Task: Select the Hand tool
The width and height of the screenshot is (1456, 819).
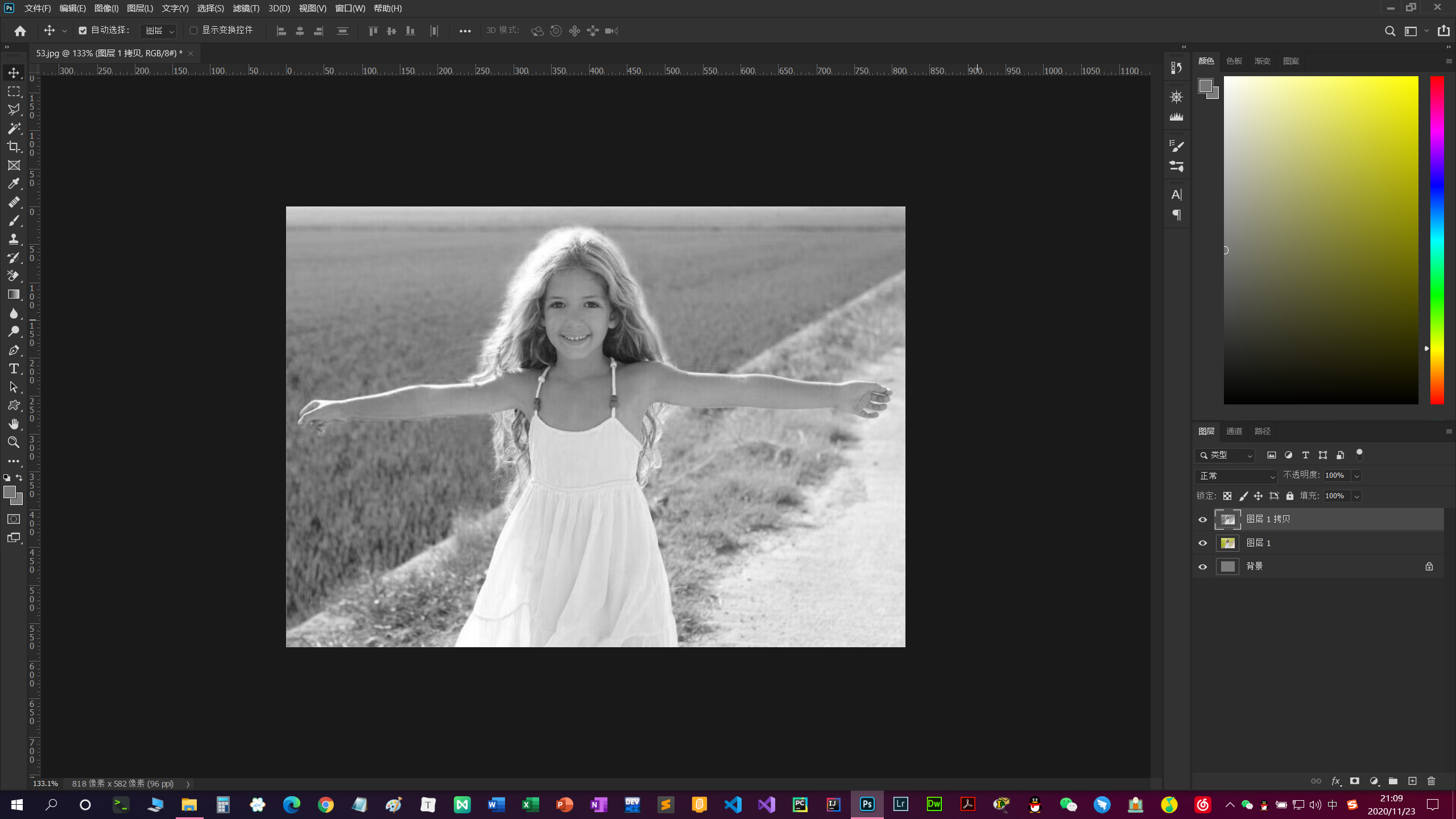Action: pos(14,424)
